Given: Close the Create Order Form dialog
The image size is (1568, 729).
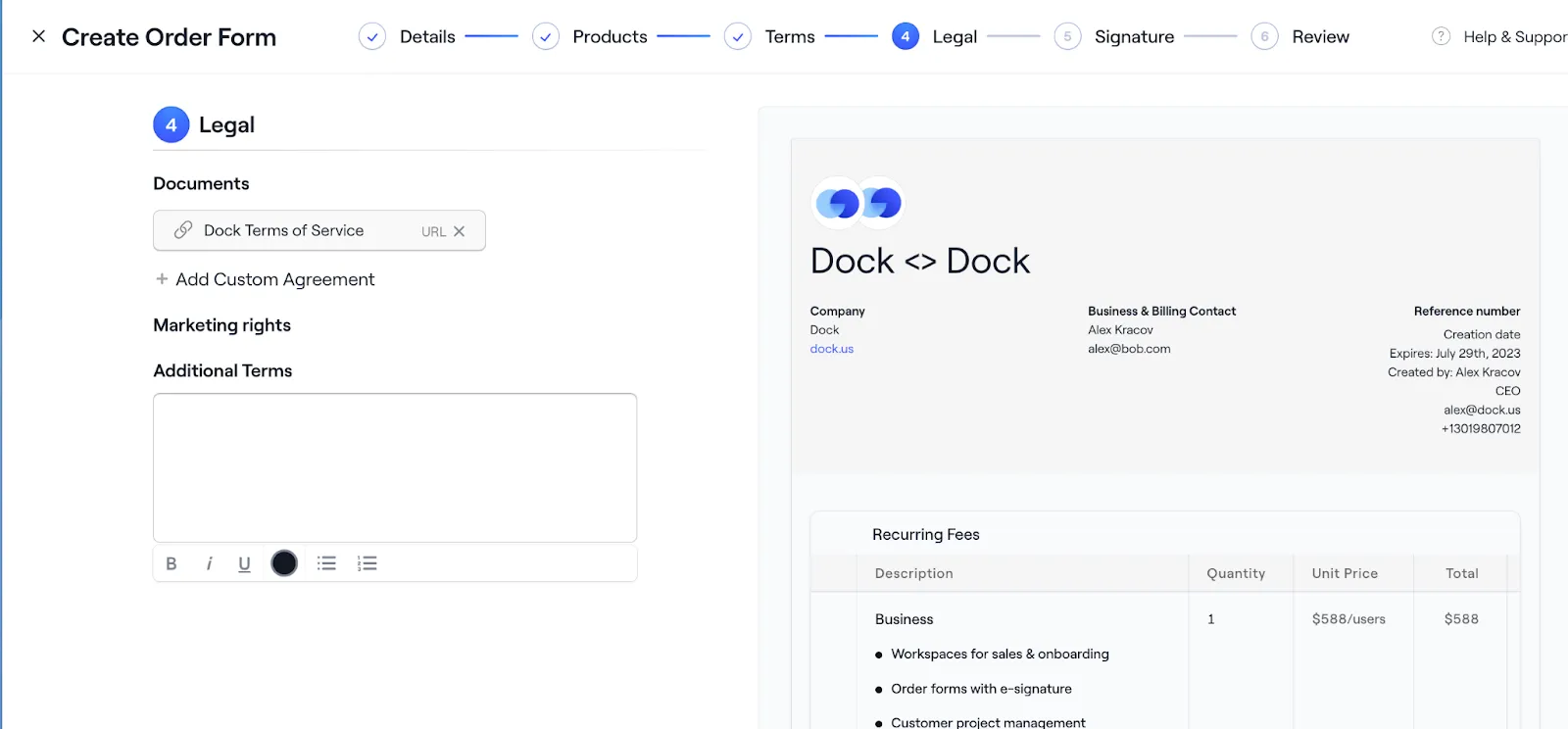Looking at the screenshot, I should (38, 36).
